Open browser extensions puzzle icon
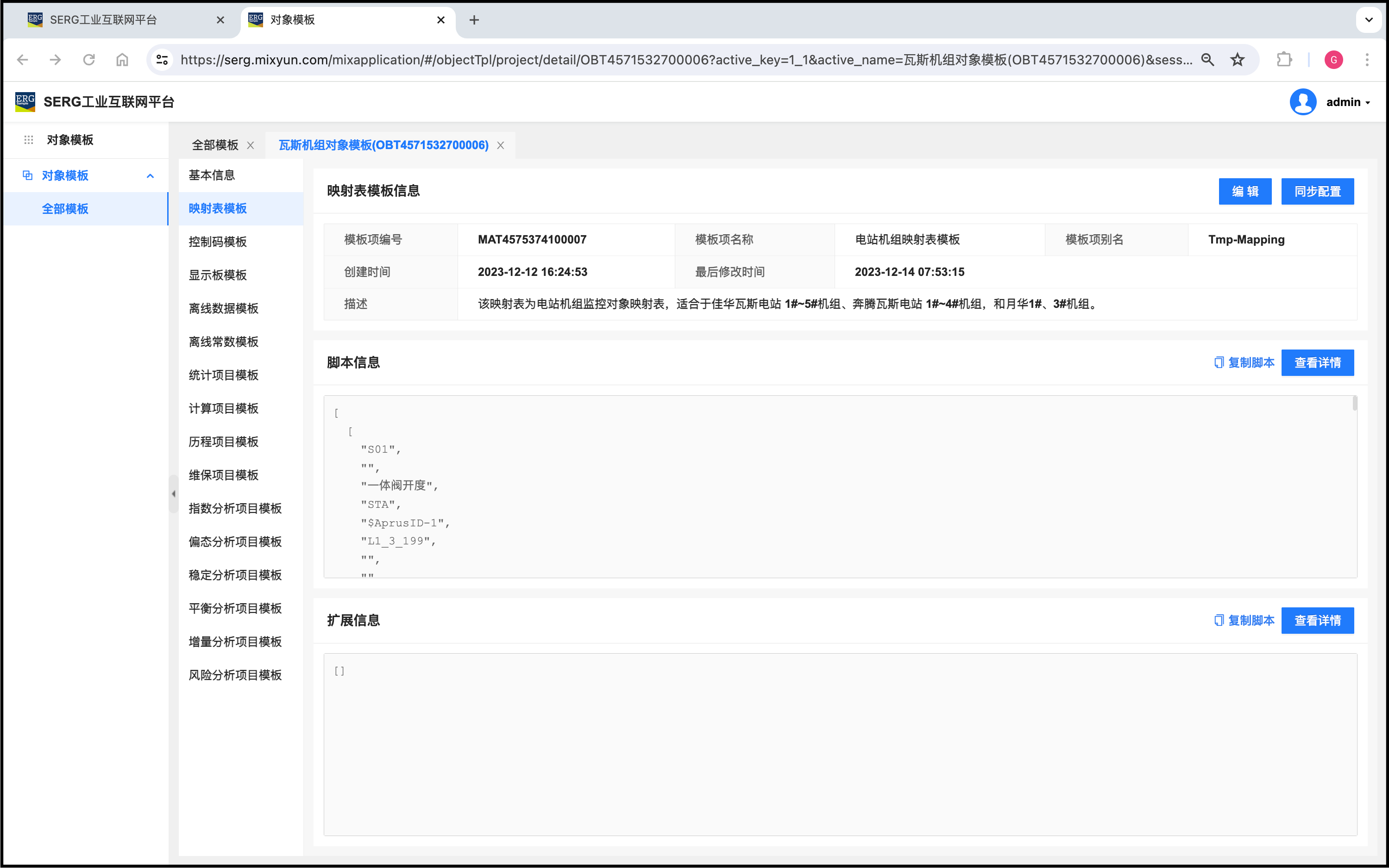Viewport: 1389px width, 868px height. click(1284, 60)
